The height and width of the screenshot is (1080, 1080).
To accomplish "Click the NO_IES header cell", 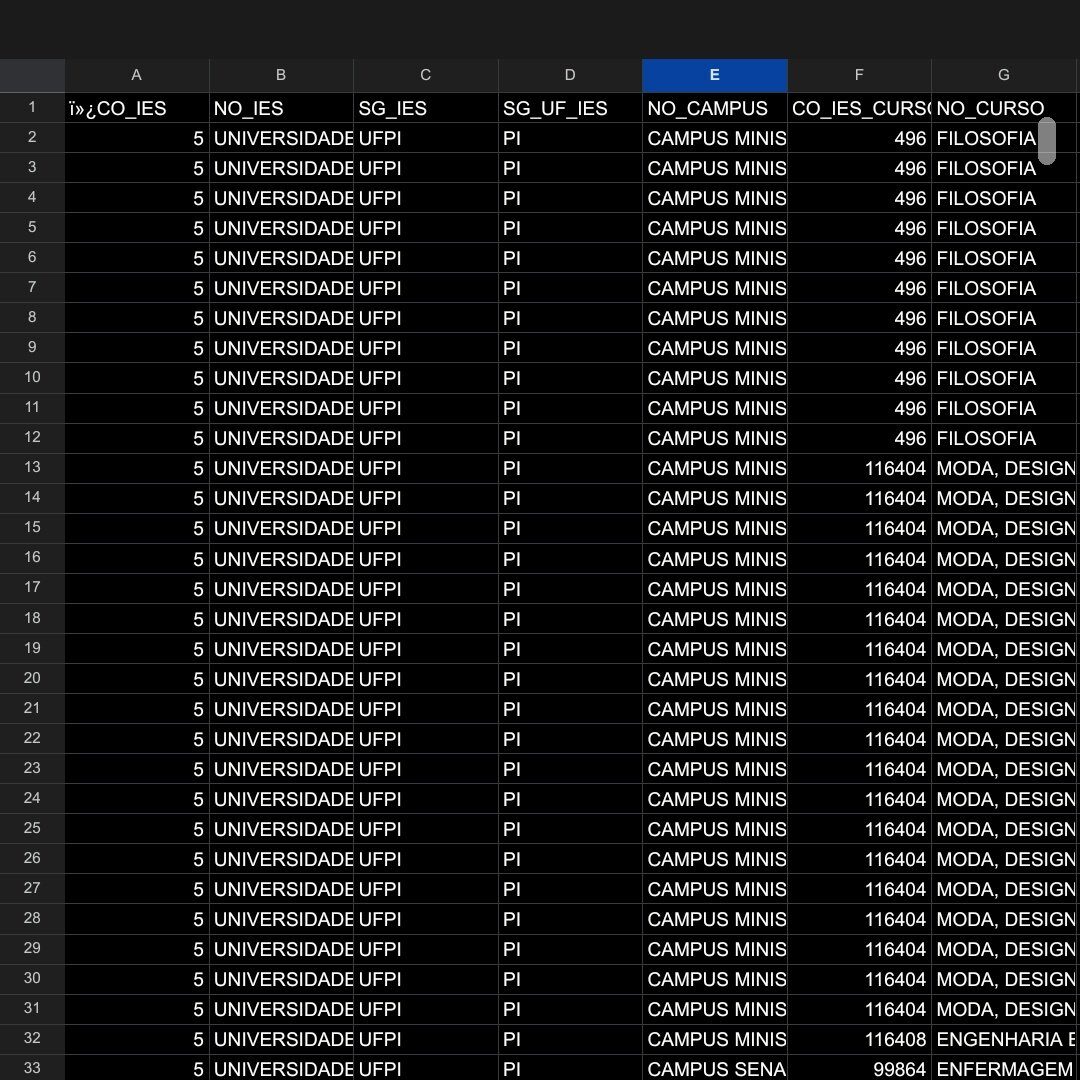I will point(281,108).
